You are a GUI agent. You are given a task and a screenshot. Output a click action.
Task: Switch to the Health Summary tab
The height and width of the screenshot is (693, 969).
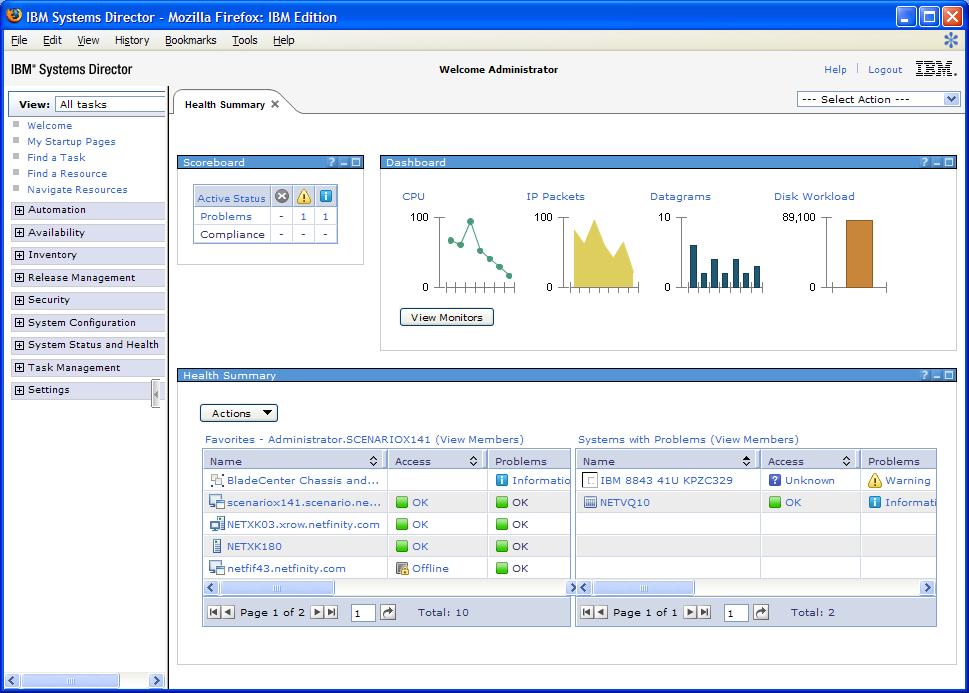point(224,104)
